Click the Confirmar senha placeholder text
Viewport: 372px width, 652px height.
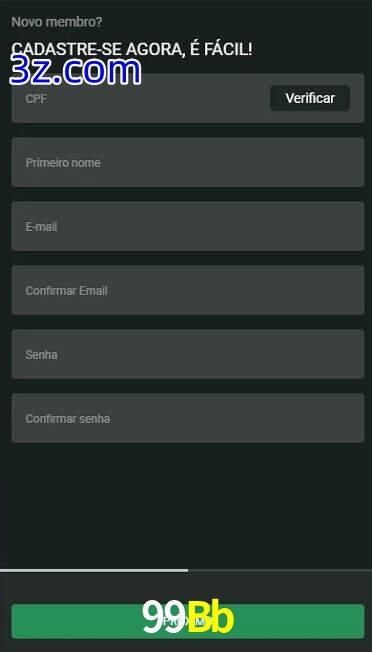68,419
